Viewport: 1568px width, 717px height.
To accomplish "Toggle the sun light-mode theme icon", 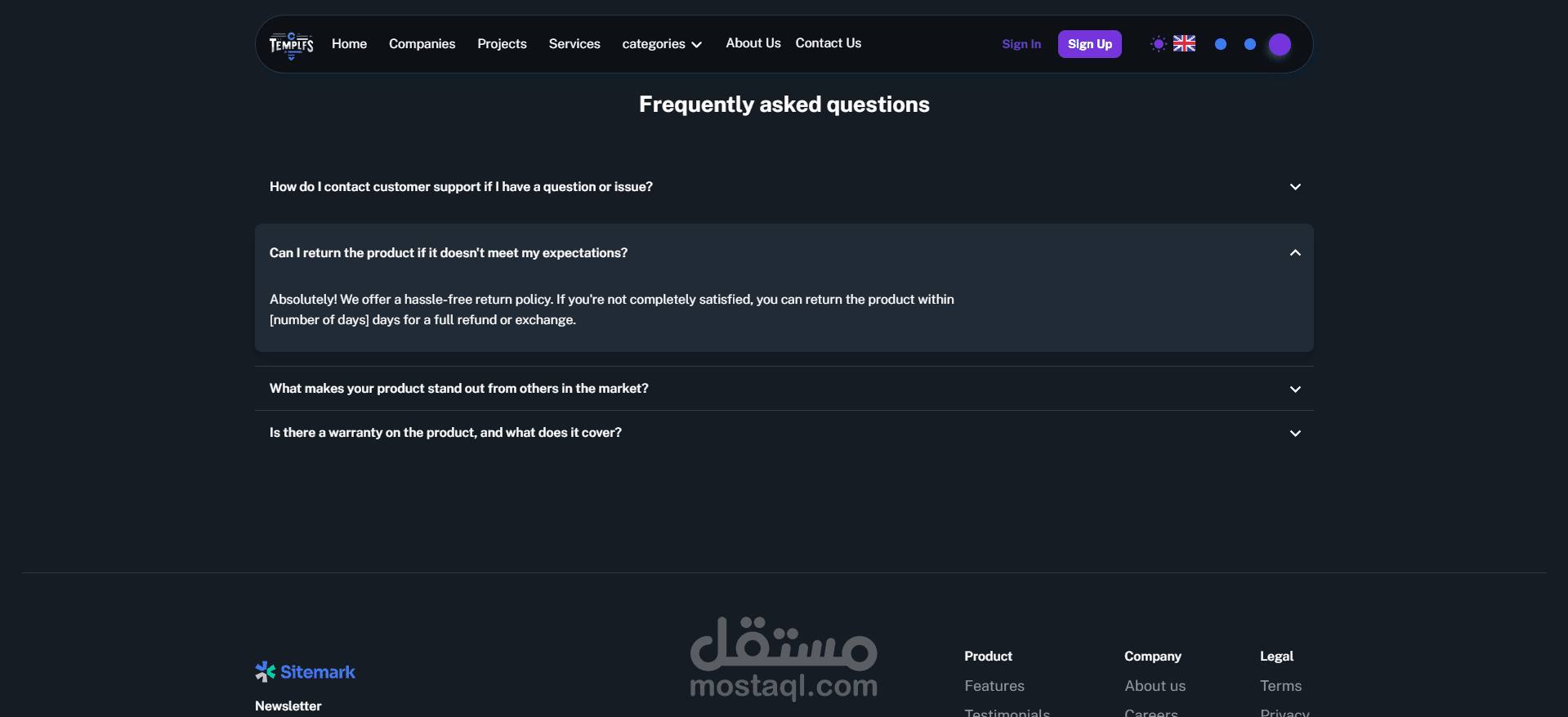I will [x=1158, y=44].
